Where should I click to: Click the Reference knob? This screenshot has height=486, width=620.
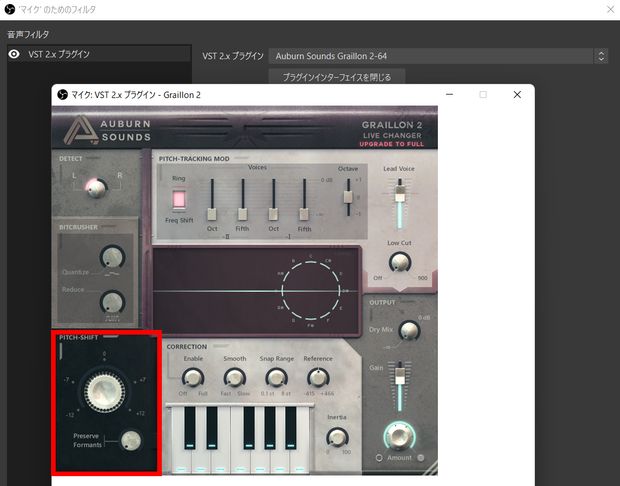318,378
